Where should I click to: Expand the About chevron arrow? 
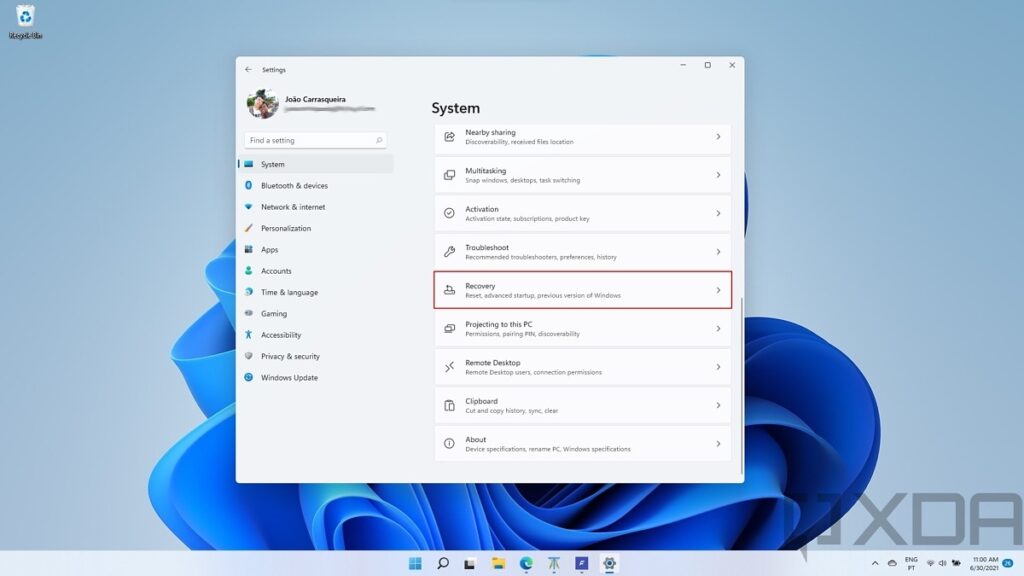pyautogui.click(x=718, y=444)
